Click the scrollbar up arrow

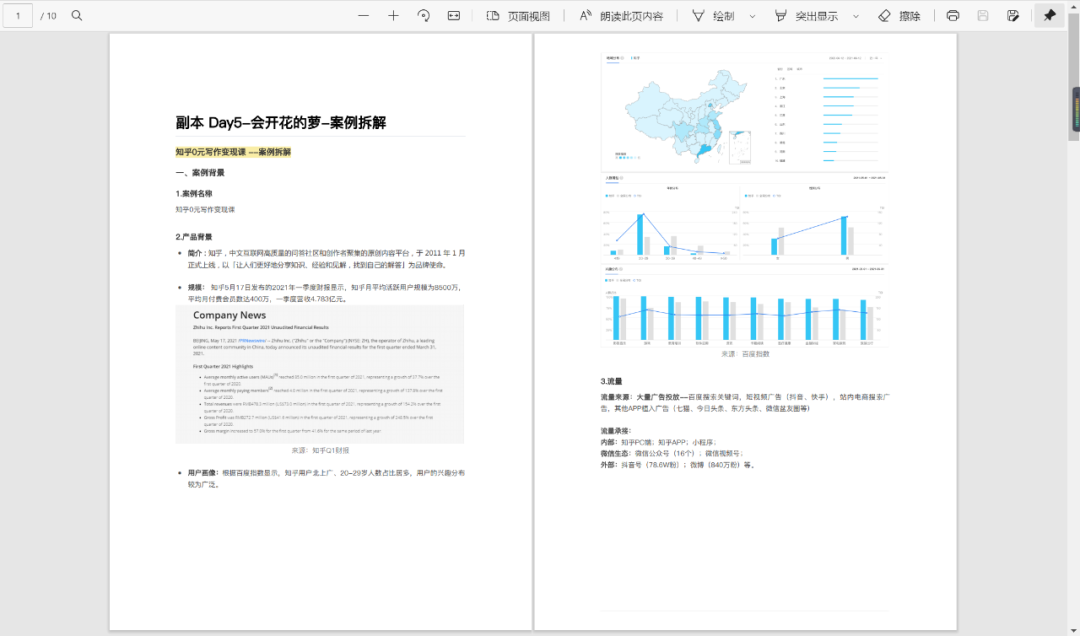tap(1074, 5)
